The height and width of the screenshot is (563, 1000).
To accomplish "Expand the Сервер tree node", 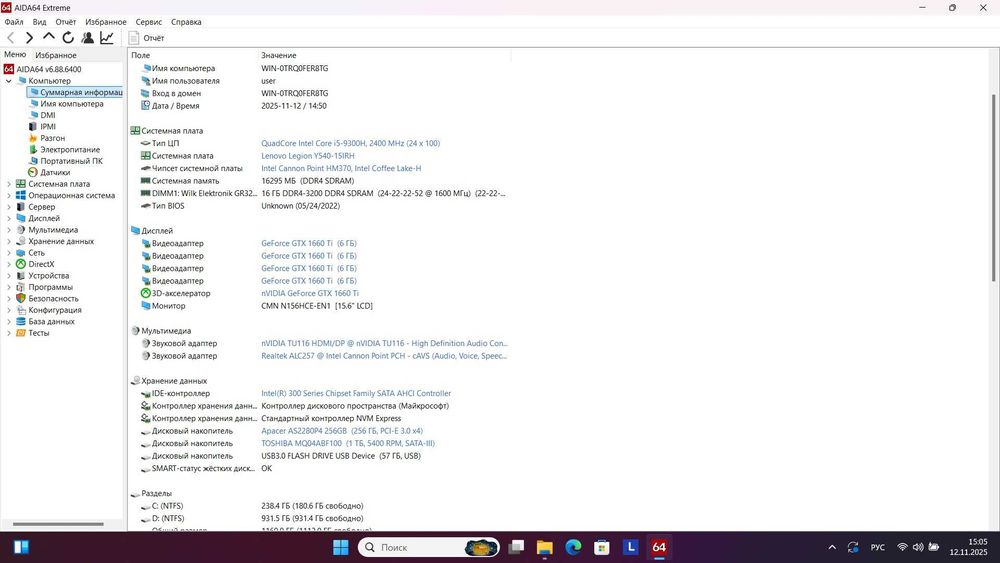I will pos(9,207).
